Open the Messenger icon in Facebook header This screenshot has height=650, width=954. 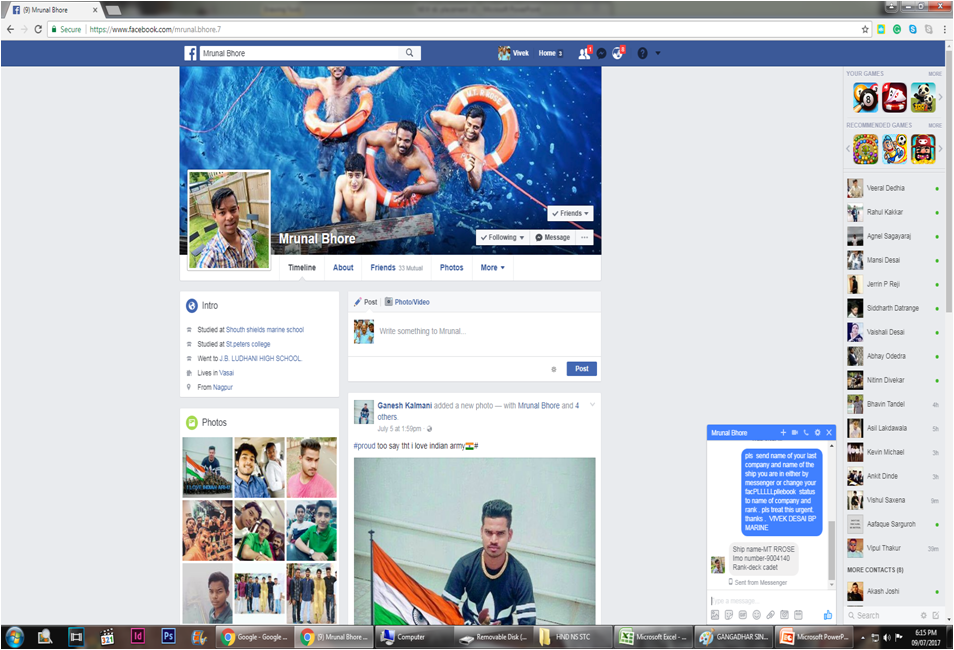point(602,53)
